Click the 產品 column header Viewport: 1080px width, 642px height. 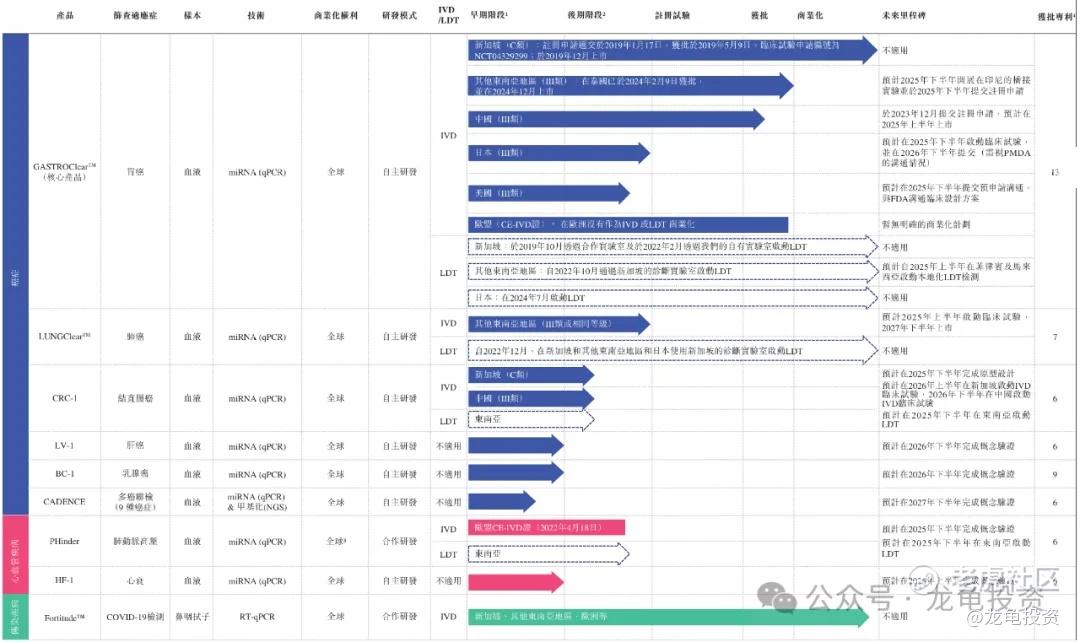(65, 15)
